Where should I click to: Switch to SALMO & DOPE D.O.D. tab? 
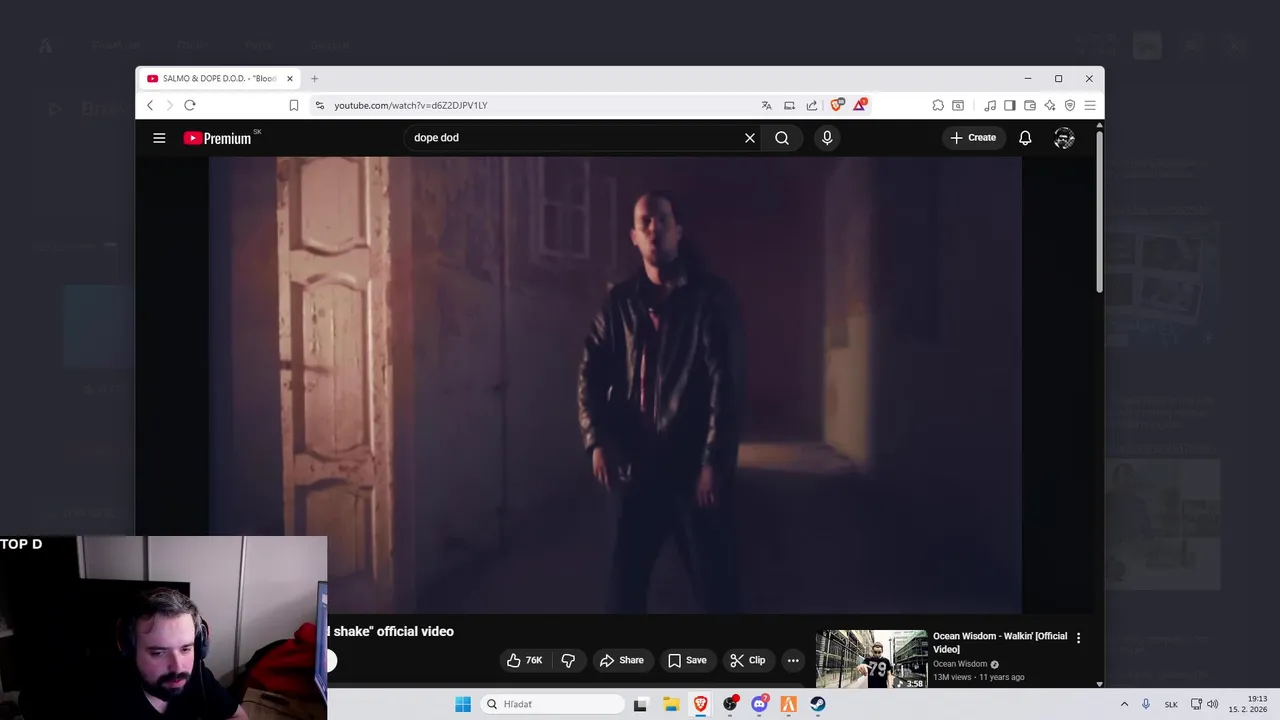coord(217,78)
